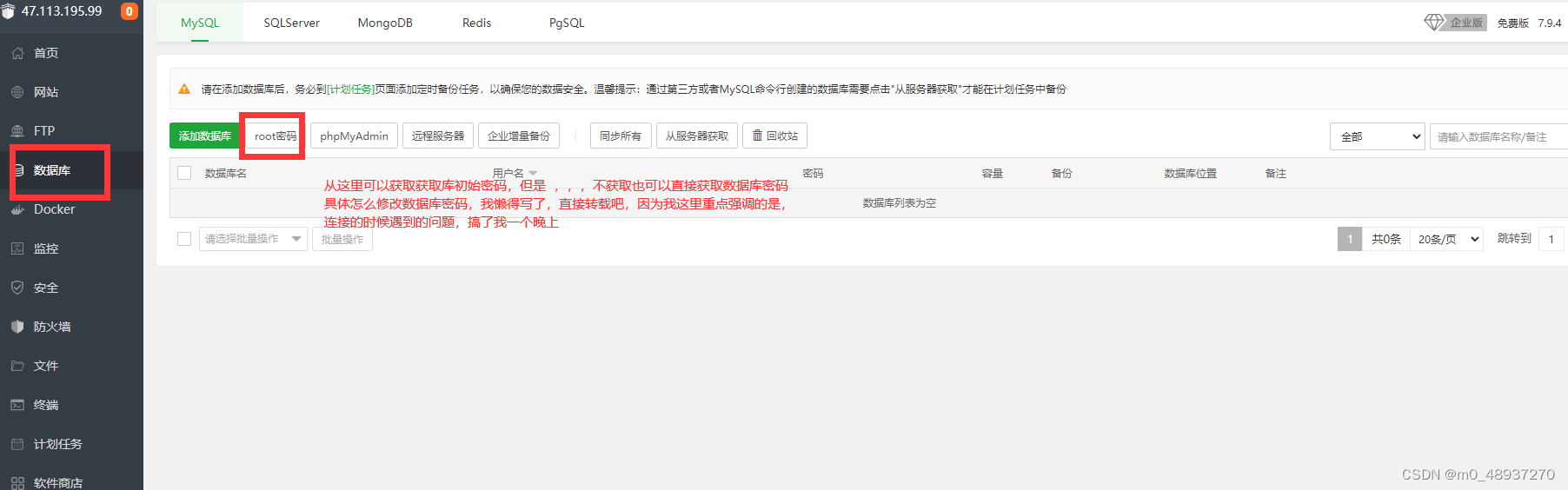
Task: Click the 容量 column header
Action: click(x=993, y=173)
